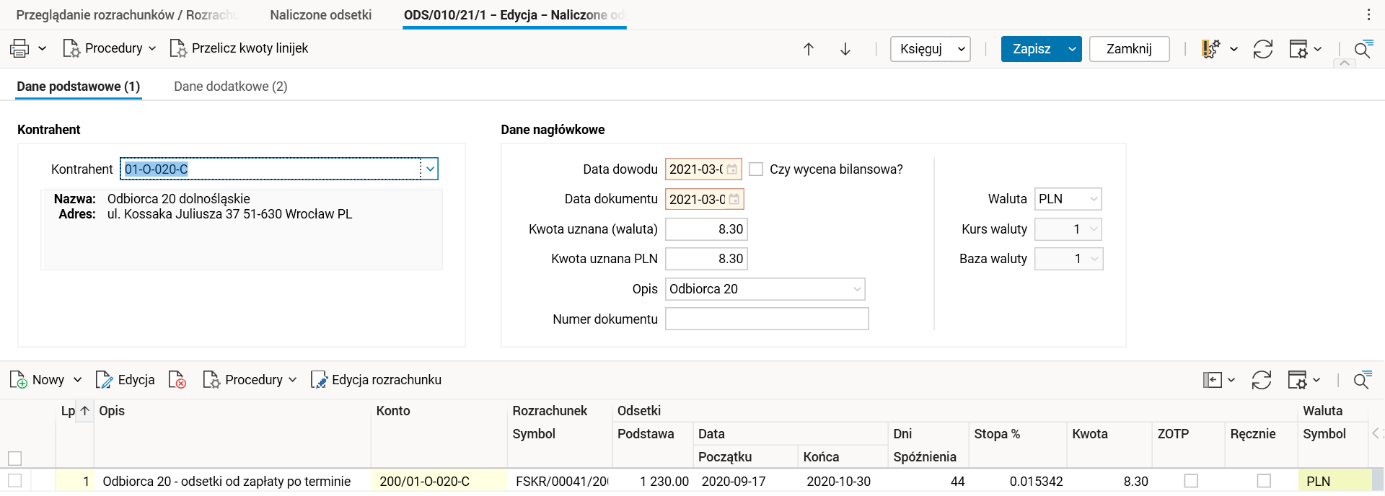Click the grid refresh icon
Screen dimensions: 1385x496
tap(1262, 380)
